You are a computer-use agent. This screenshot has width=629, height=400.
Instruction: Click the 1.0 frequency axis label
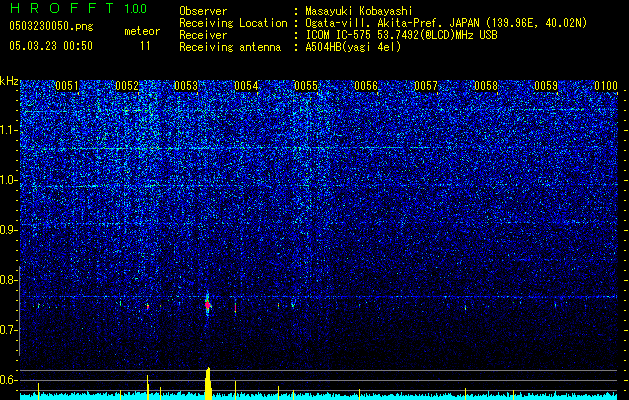[8, 180]
